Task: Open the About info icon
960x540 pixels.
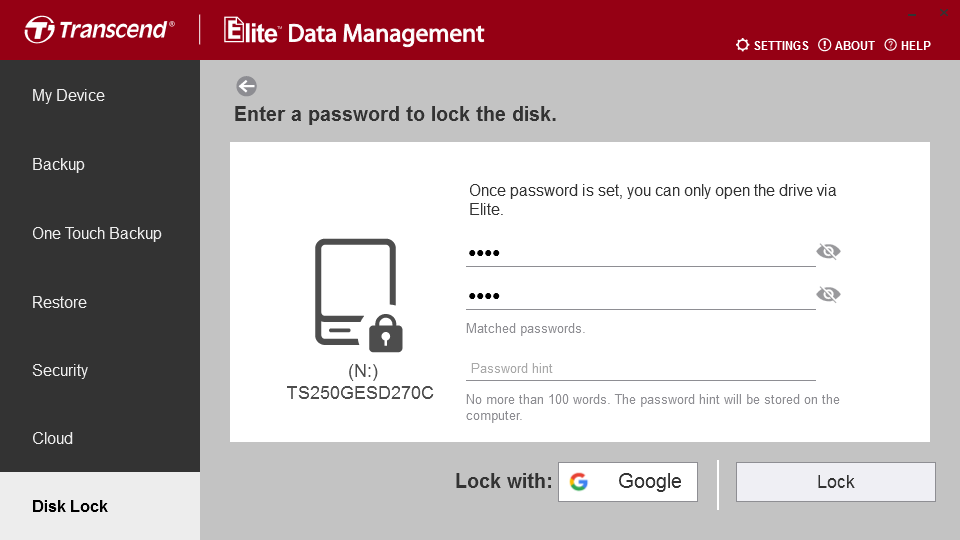Action: pyautogui.click(x=825, y=45)
